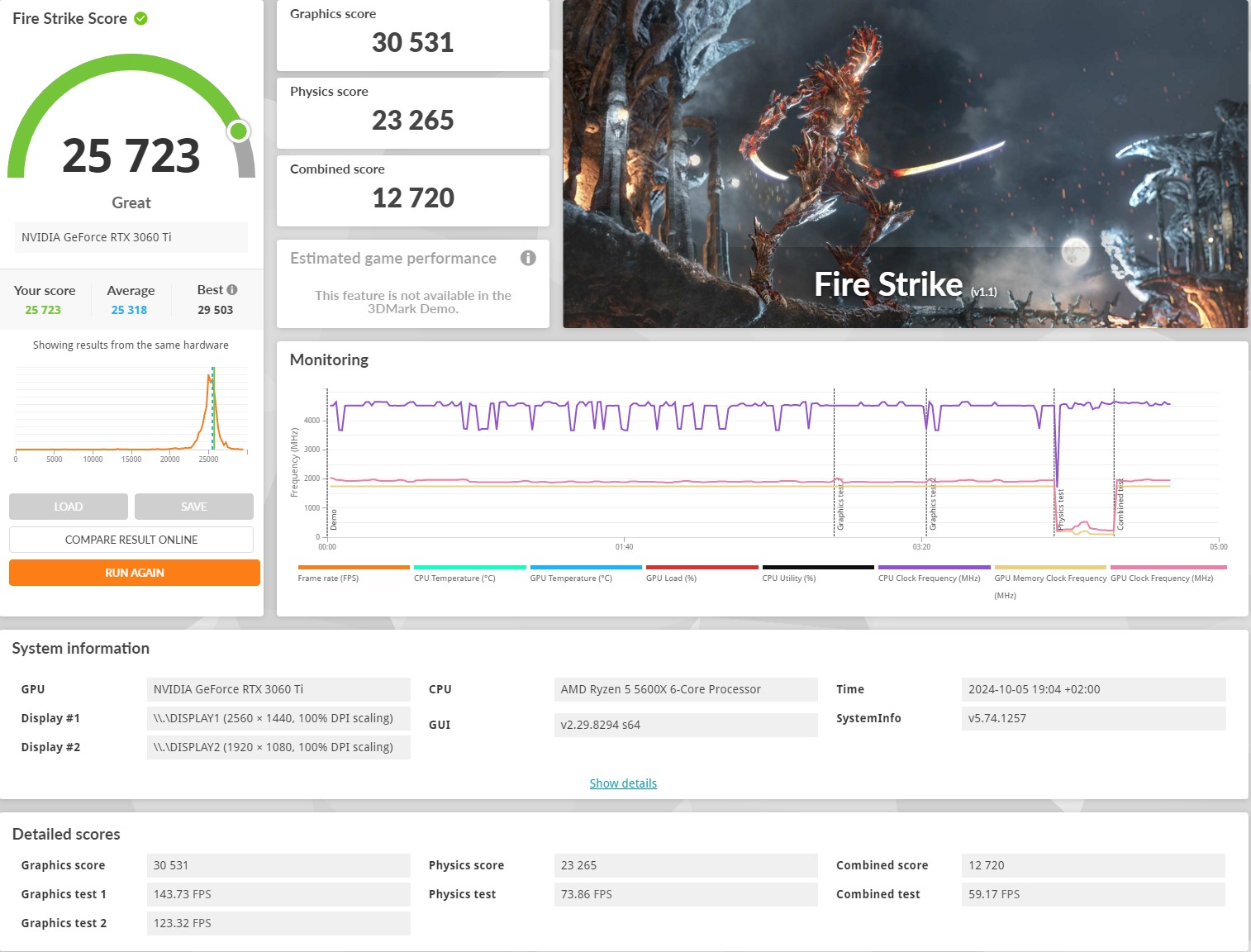Viewport: 1251px width, 952px height.
Task: Click the detailed Physics score value 23 265
Action: click(x=686, y=865)
